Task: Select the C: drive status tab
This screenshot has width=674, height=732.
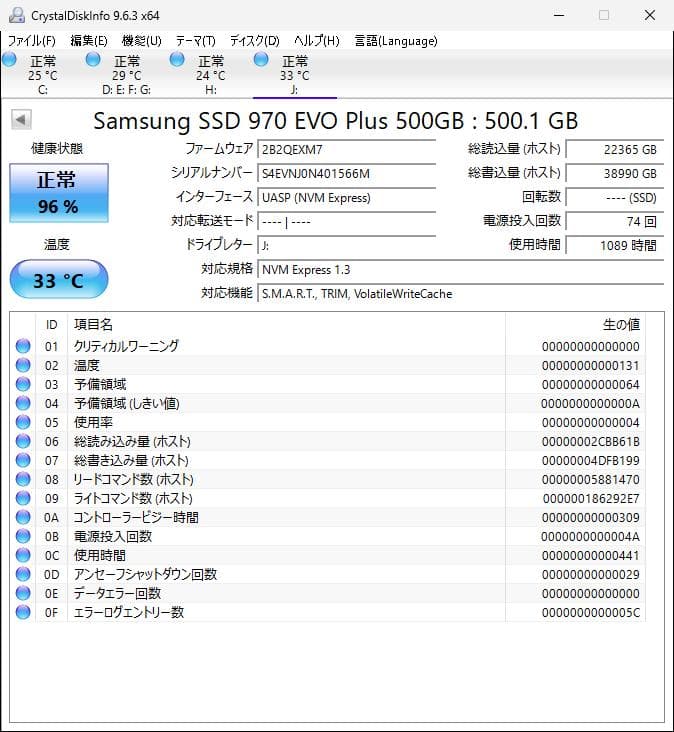Action: pos(42,75)
